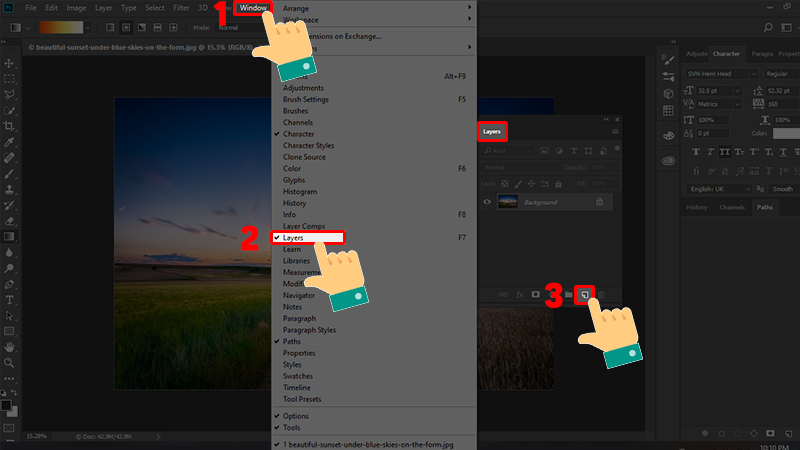Open Brush Settings from panel dock icon
This screenshot has width=800, height=450.
pos(668,60)
